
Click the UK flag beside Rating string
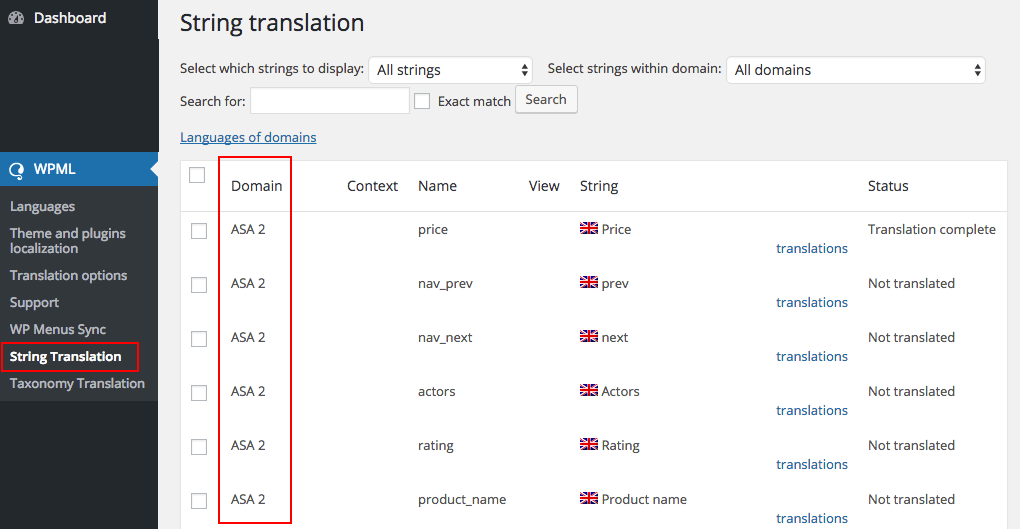click(x=589, y=444)
